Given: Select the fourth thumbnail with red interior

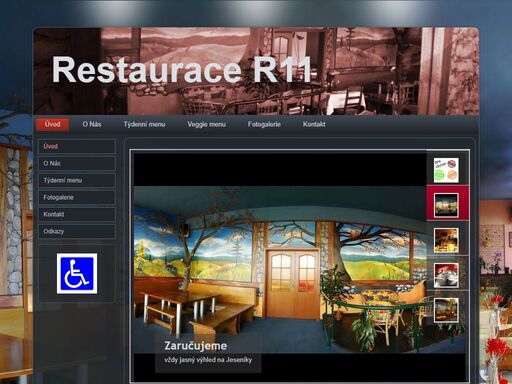Looking at the screenshot, I should tap(446, 275).
